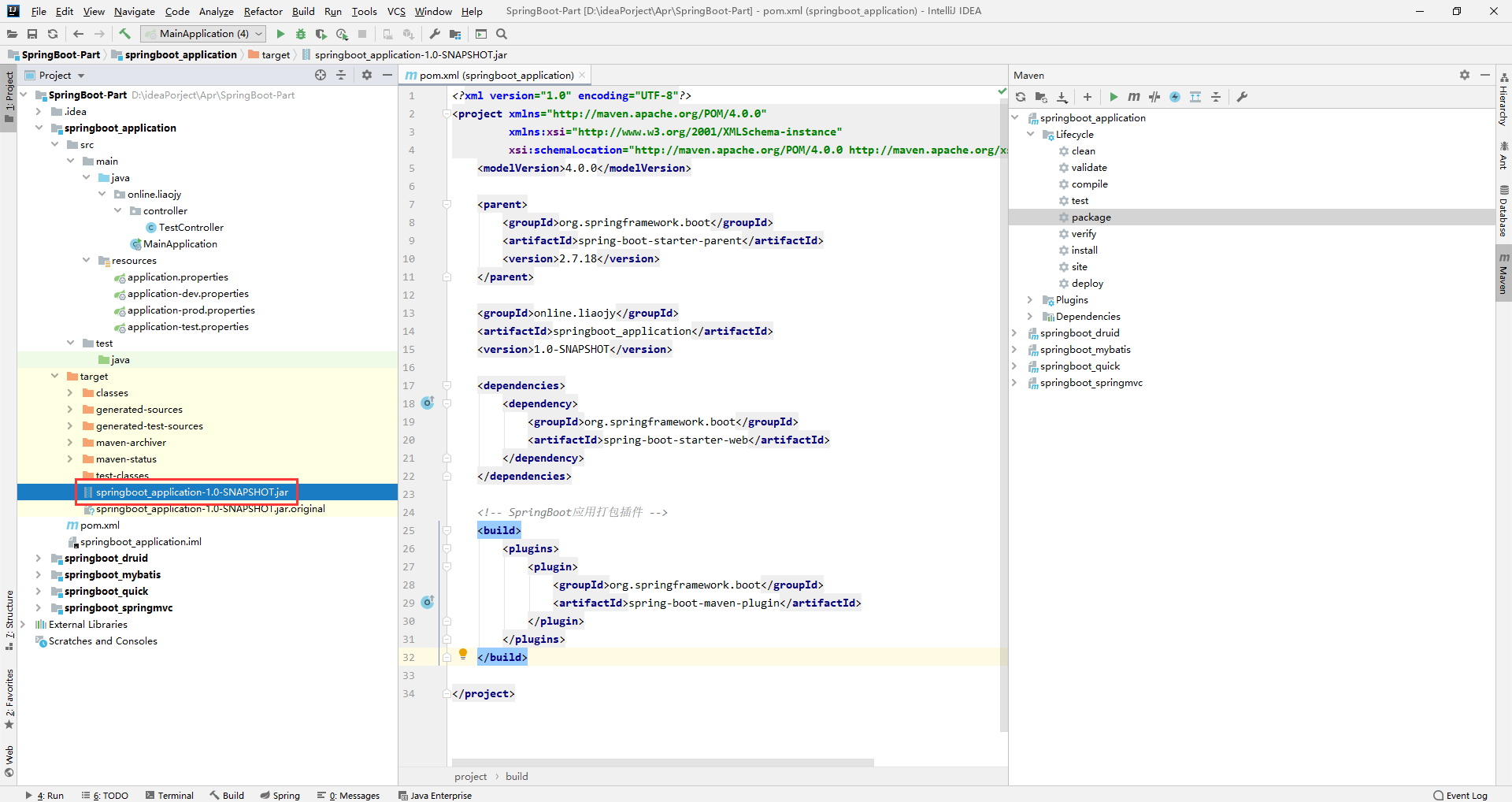
Task: Expand the springboot_druid module
Action: pos(39,558)
